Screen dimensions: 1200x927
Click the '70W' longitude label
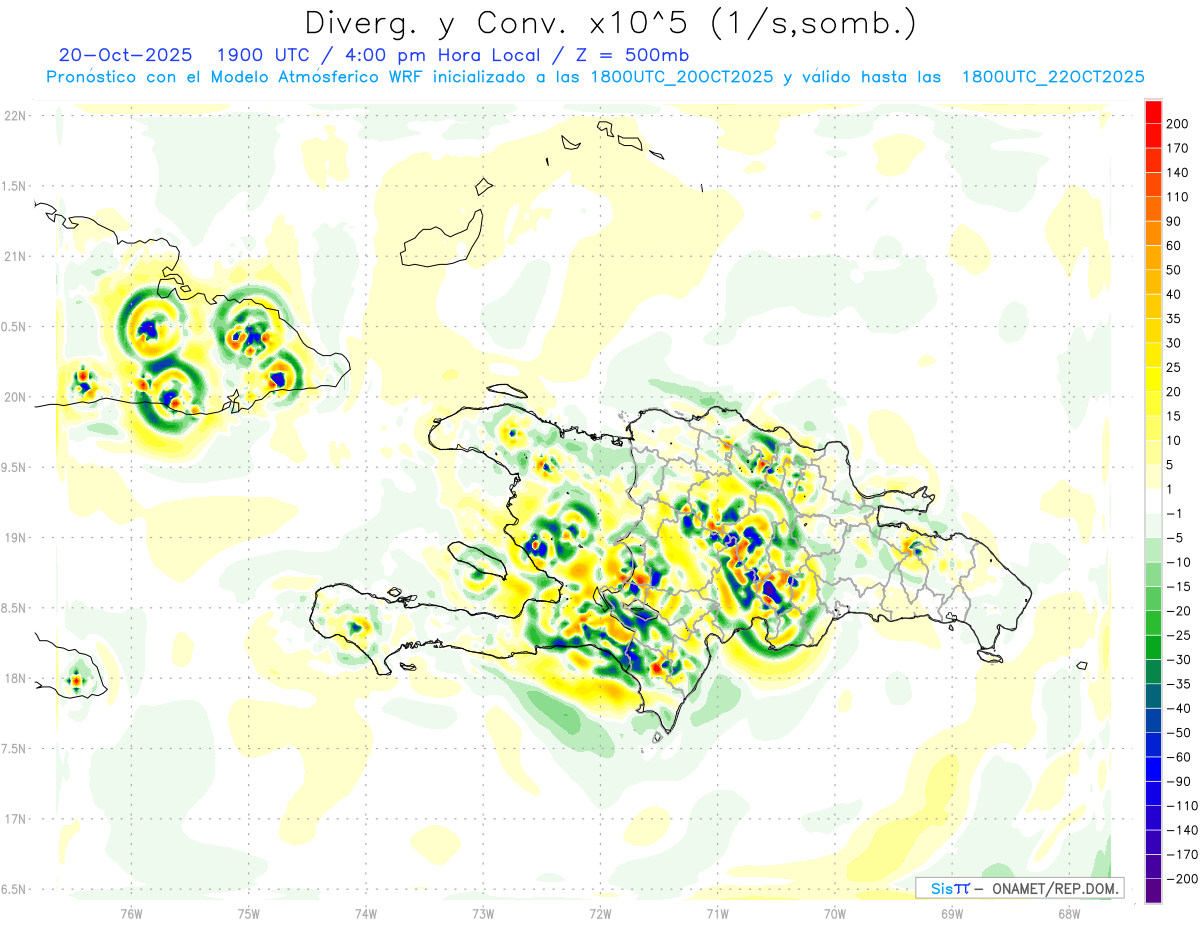835,913
